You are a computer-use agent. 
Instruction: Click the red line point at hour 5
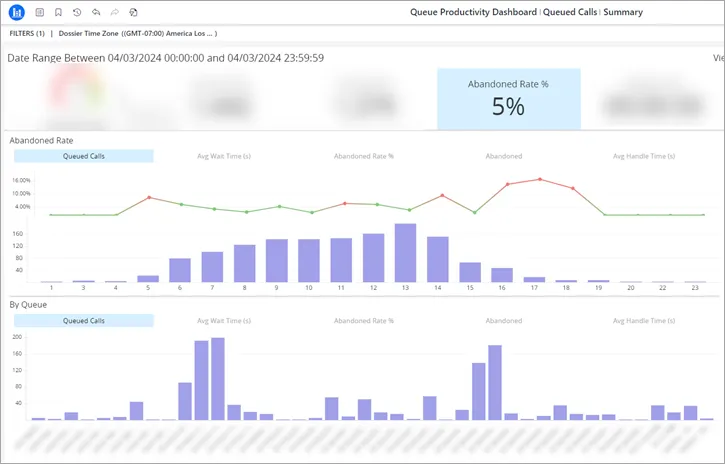tap(149, 197)
